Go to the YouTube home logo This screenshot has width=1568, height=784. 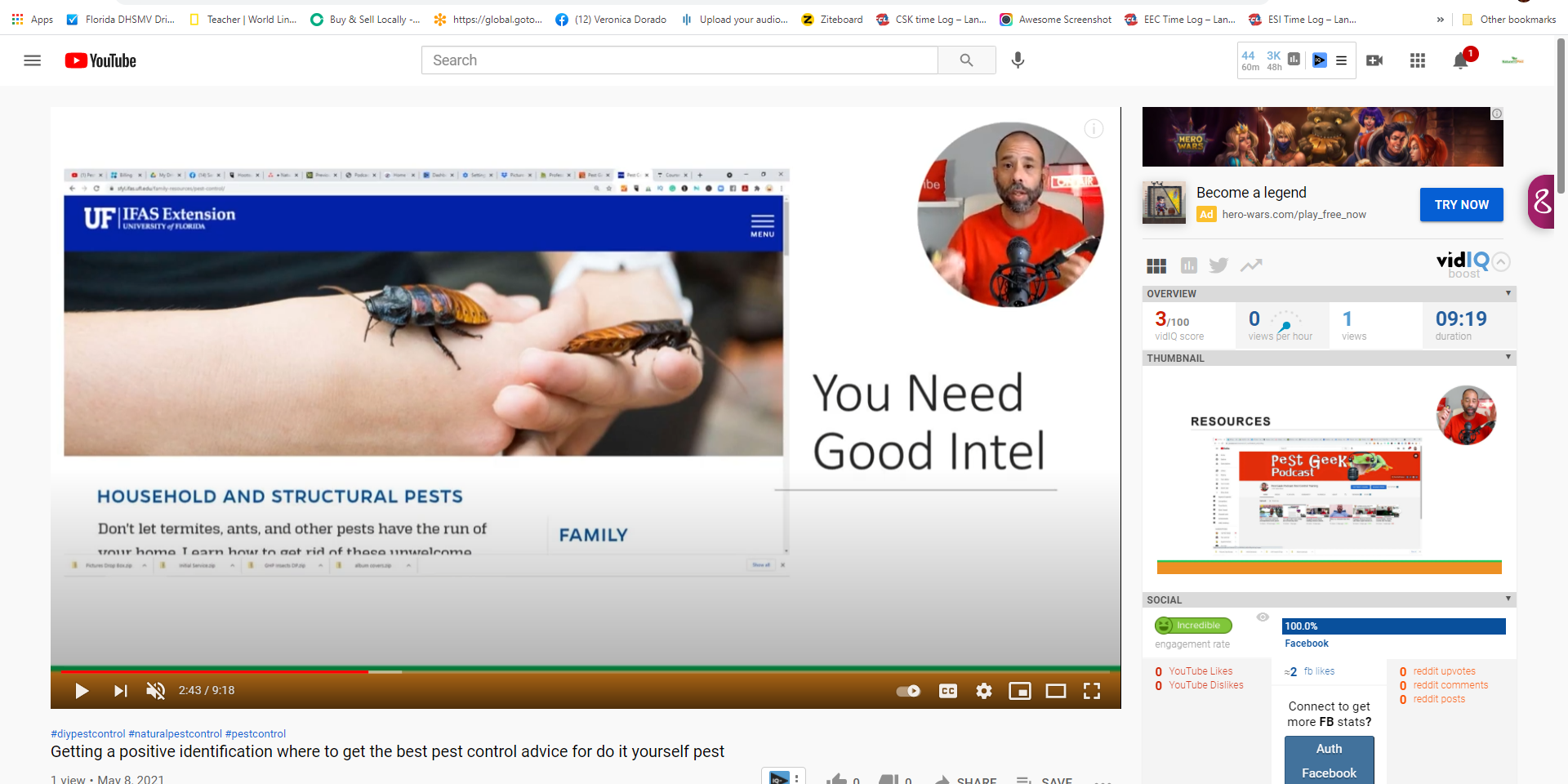[100, 60]
